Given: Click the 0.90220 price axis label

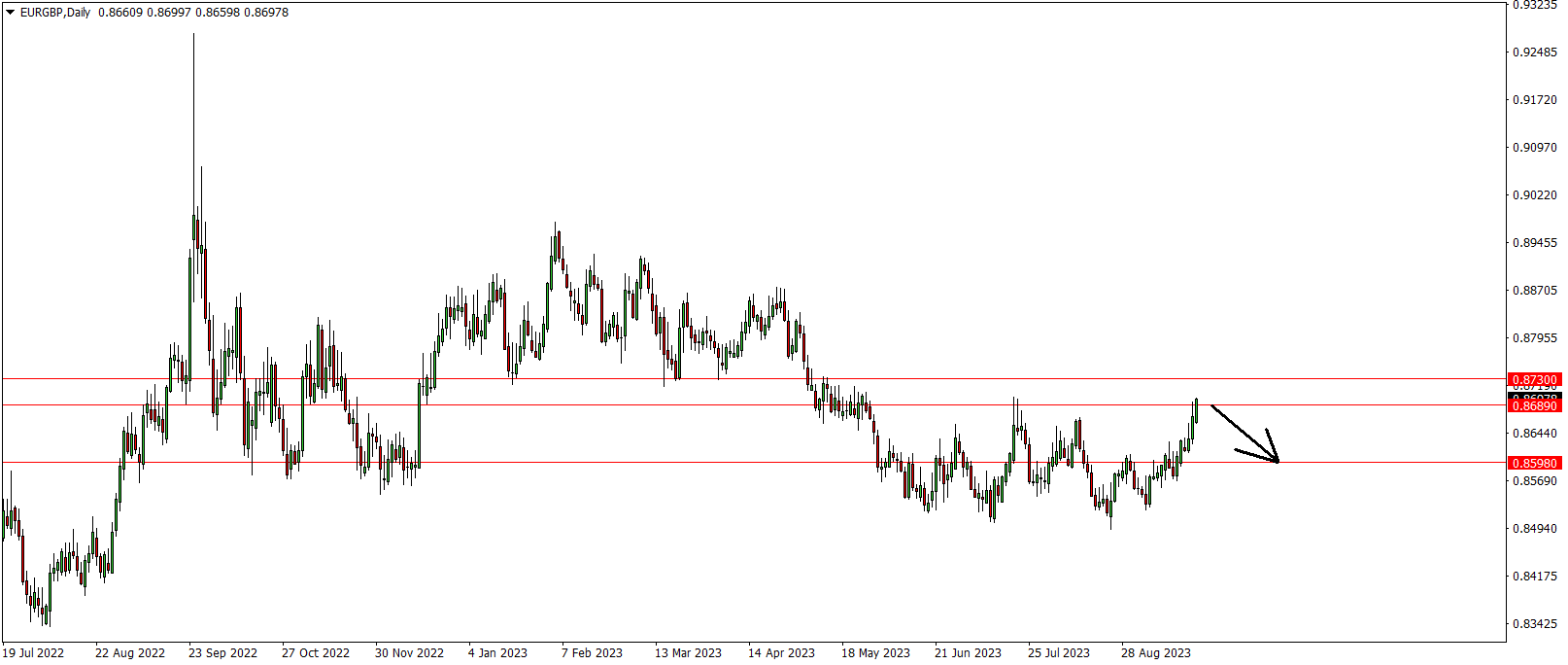Looking at the screenshot, I should pos(1535,194).
